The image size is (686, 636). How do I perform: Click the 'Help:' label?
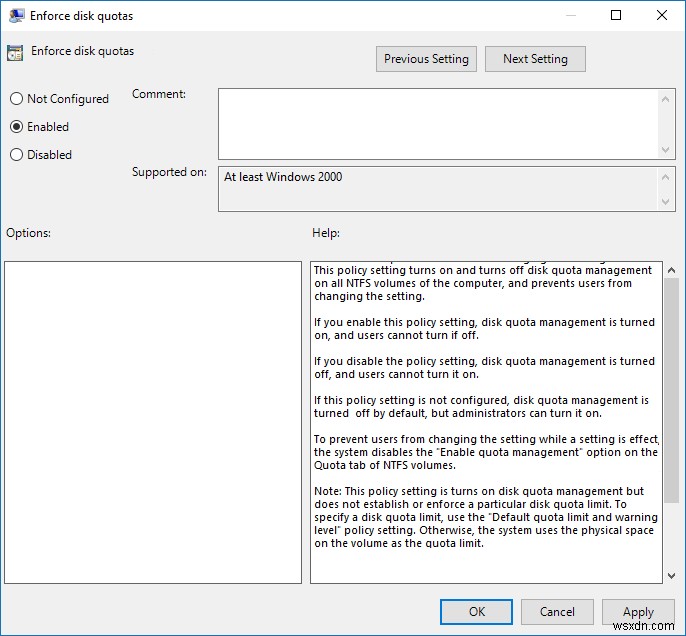tap(326, 233)
